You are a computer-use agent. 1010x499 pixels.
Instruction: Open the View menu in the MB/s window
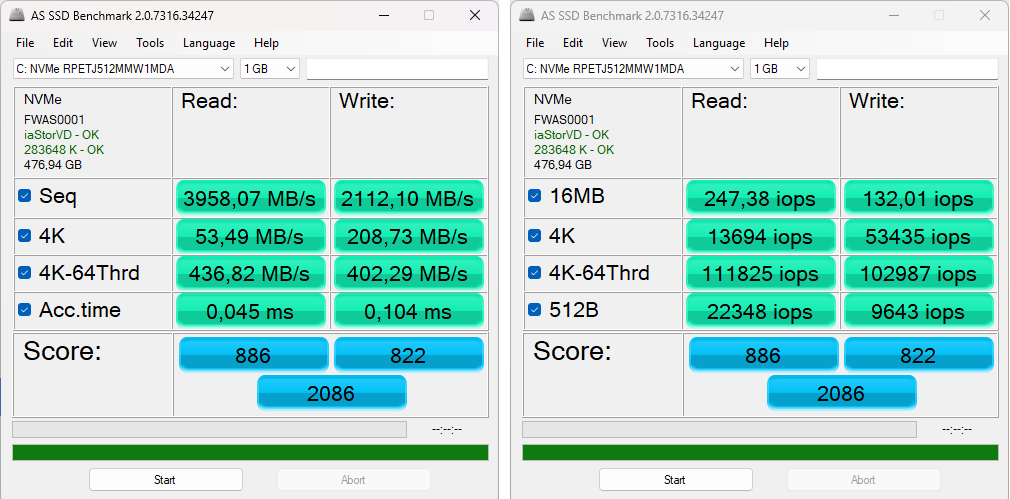(104, 43)
